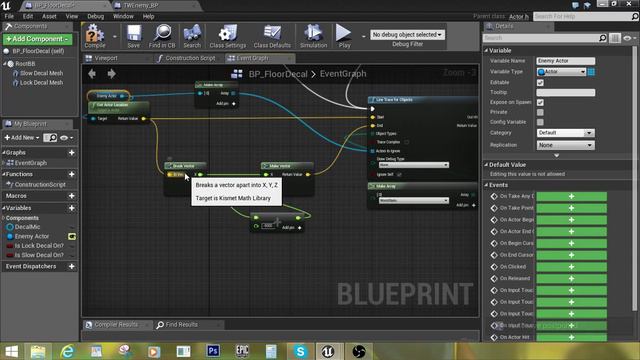Collapse the Graphs section

(x=4, y=152)
